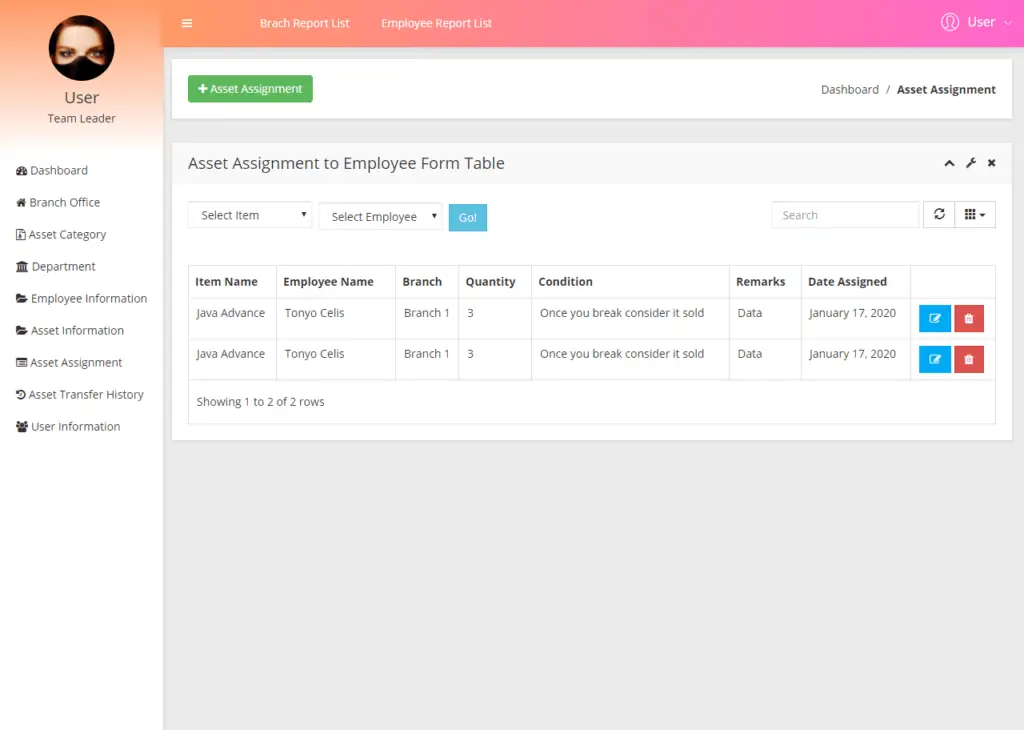Open User Information from the sidebar
This screenshot has height=730, width=1024.
[x=73, y=426]
